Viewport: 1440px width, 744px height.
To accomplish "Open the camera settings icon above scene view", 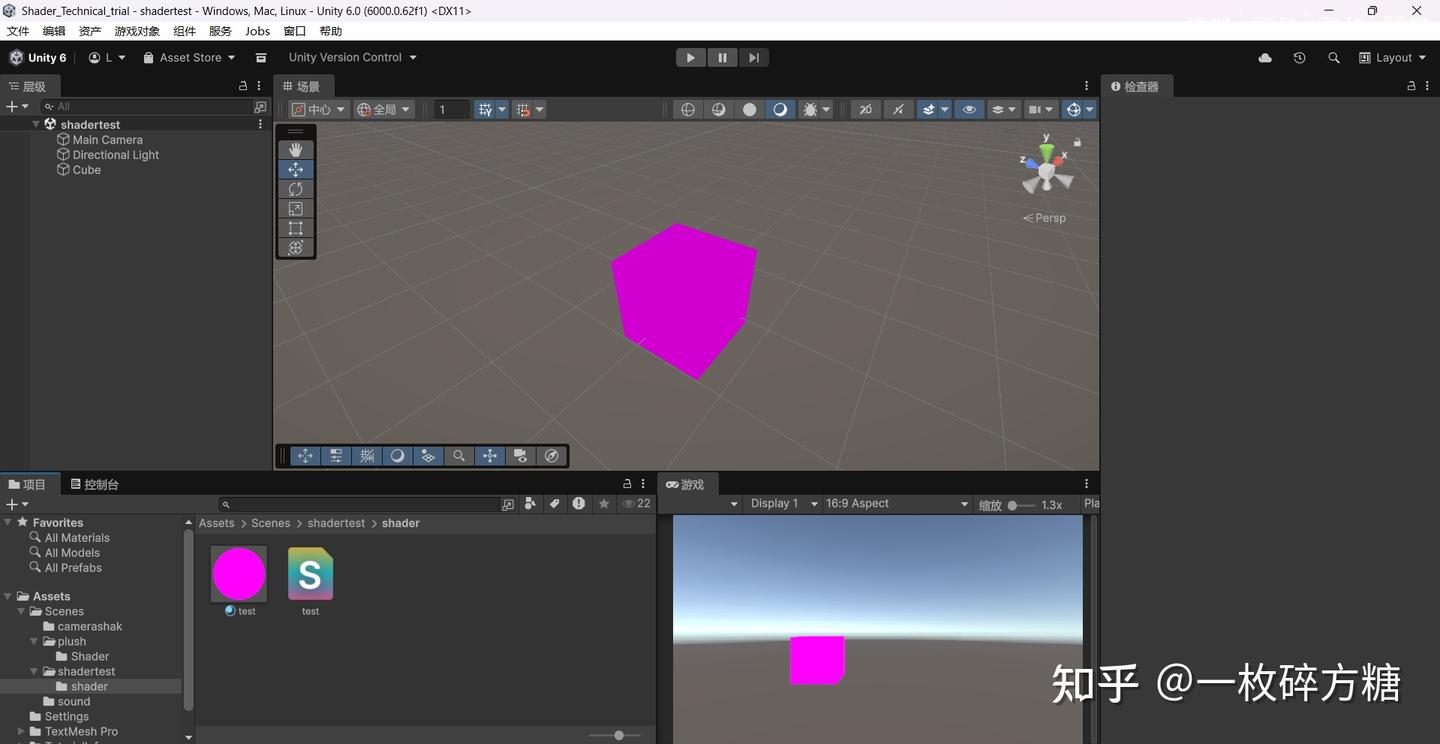I will tap(1036, 109).
